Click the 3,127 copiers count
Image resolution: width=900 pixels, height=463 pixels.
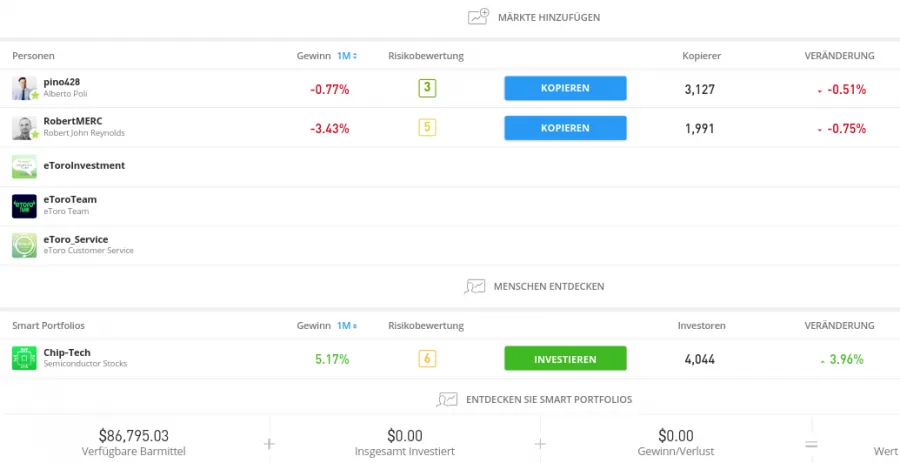tap(700, 90)
